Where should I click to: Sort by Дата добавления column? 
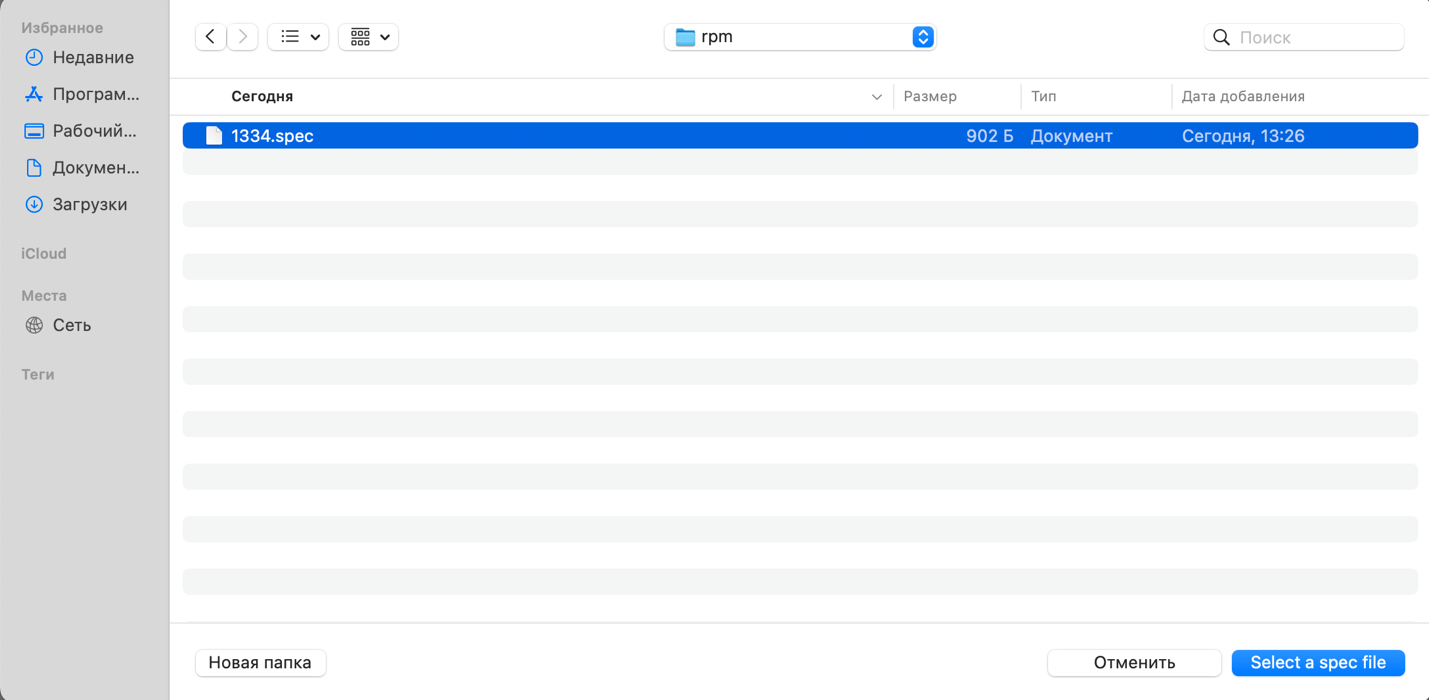pos(1243,97)
